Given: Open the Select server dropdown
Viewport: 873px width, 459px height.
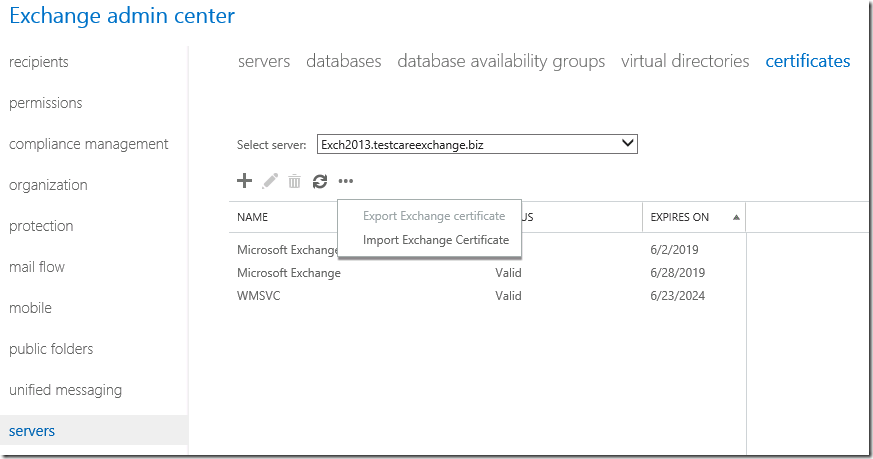Looking at the screenshot, I should tap(477, 144).
